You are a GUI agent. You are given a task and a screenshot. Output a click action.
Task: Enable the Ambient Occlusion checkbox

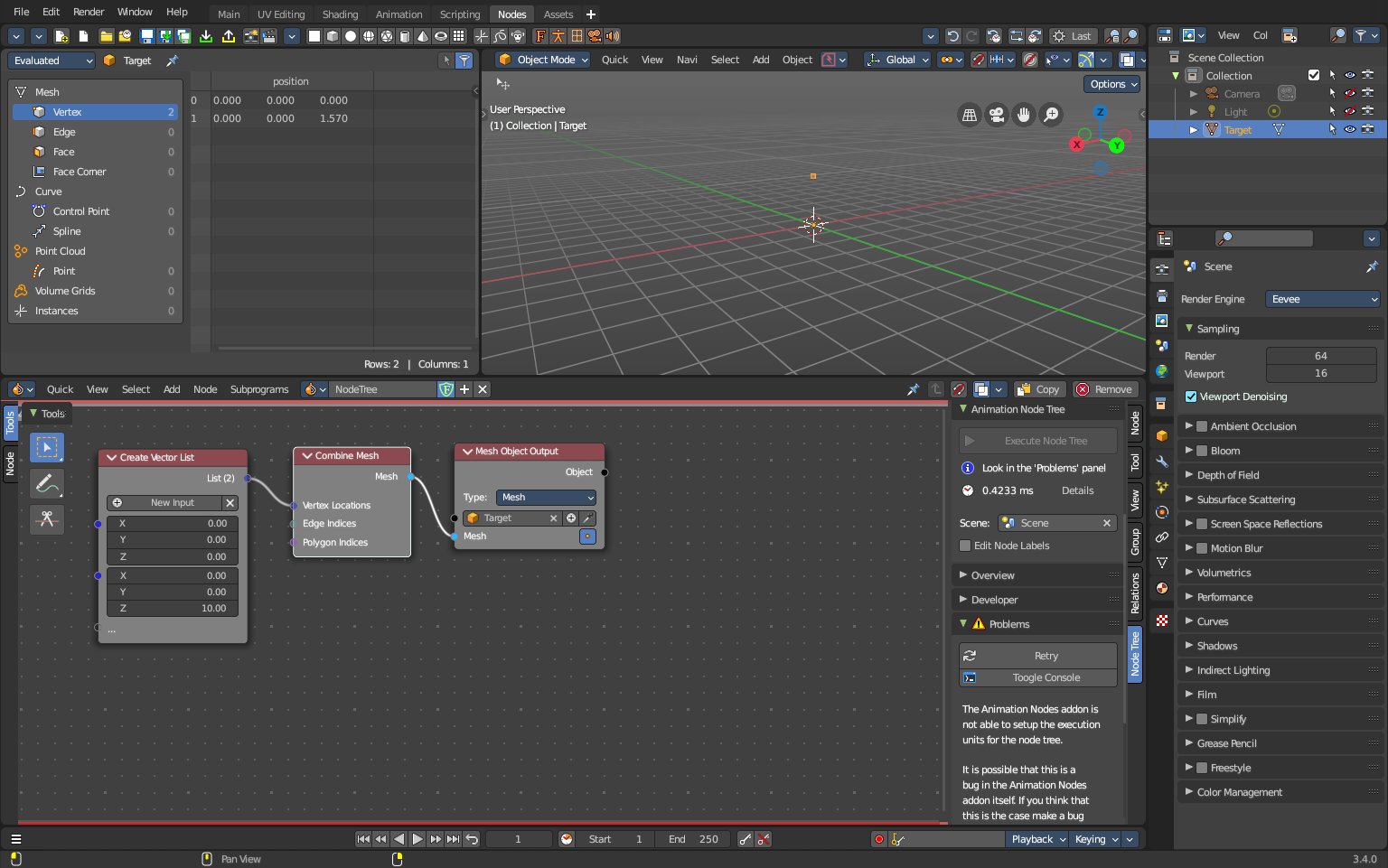pyautogui.click(x=1202, y=425)
